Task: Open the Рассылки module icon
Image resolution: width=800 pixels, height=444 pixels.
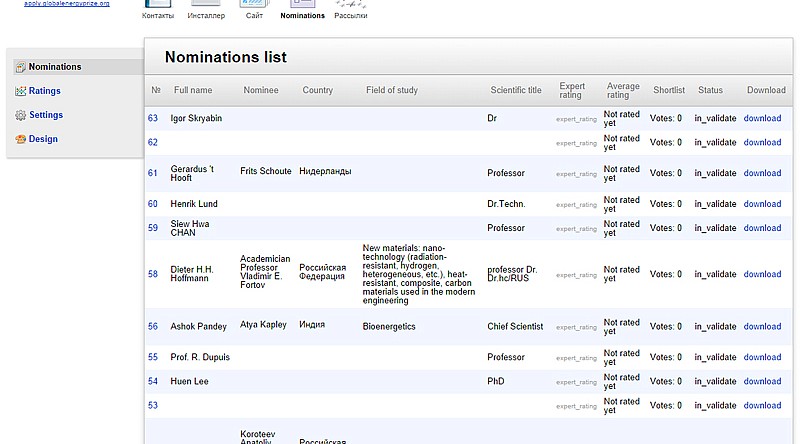Action: click(x=350, y=6)
